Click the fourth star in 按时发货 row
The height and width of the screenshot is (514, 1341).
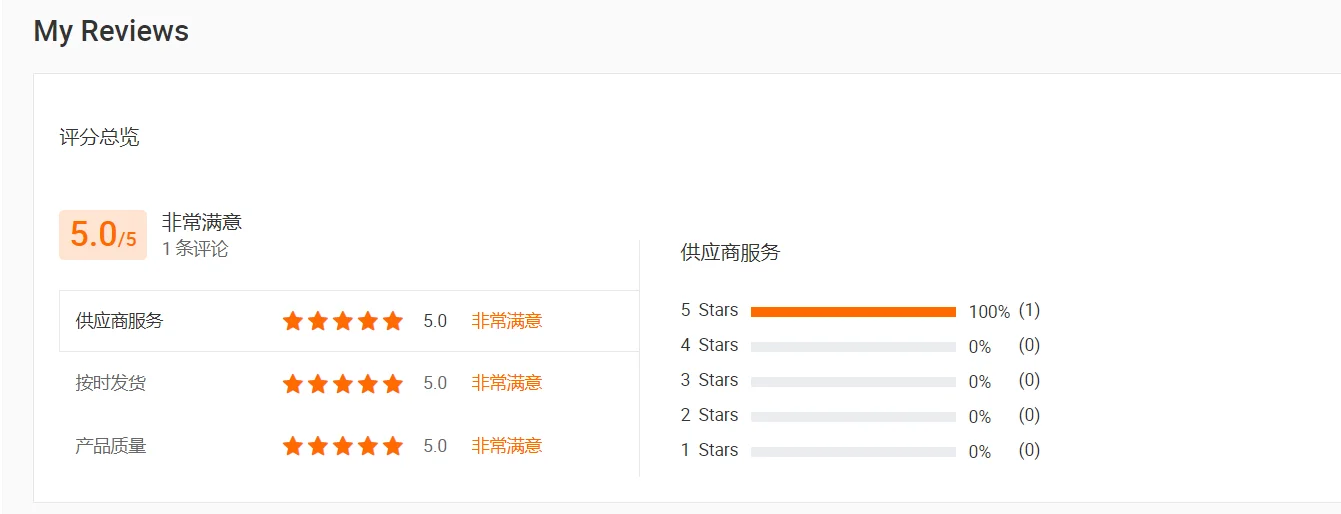[368, 383]
